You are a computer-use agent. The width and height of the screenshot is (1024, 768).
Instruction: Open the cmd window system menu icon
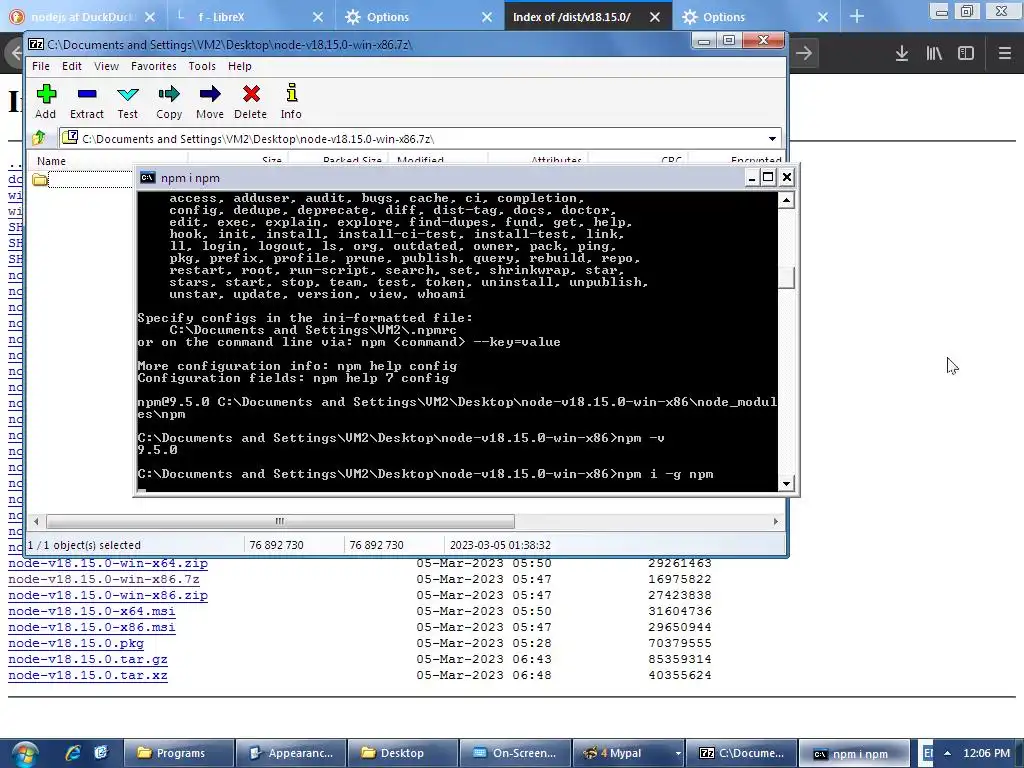tap(148, 178)
